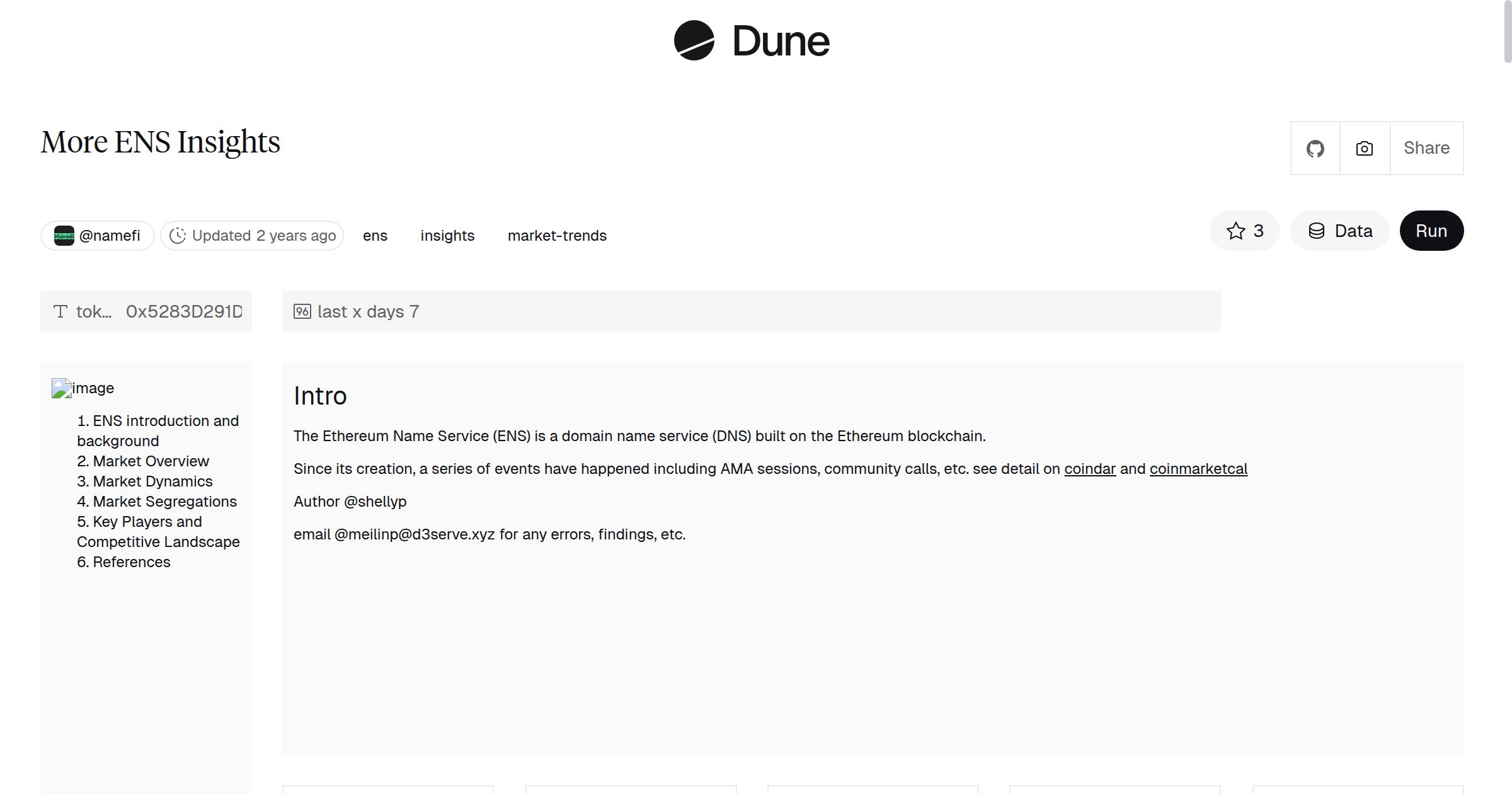This screenshot has height=794, width=1512.
Task: Click the Dune logo at the top
Action: 752,41
